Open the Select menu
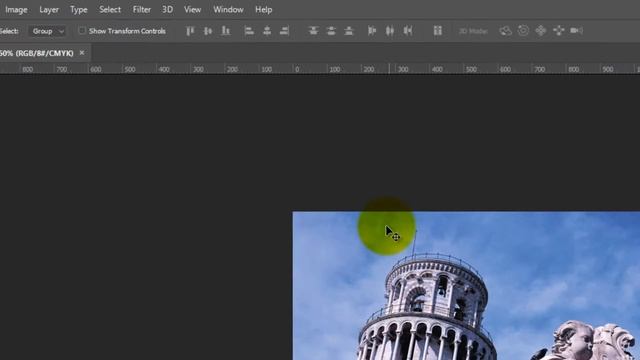The image size is (640, 360). [x=110, y=9]
